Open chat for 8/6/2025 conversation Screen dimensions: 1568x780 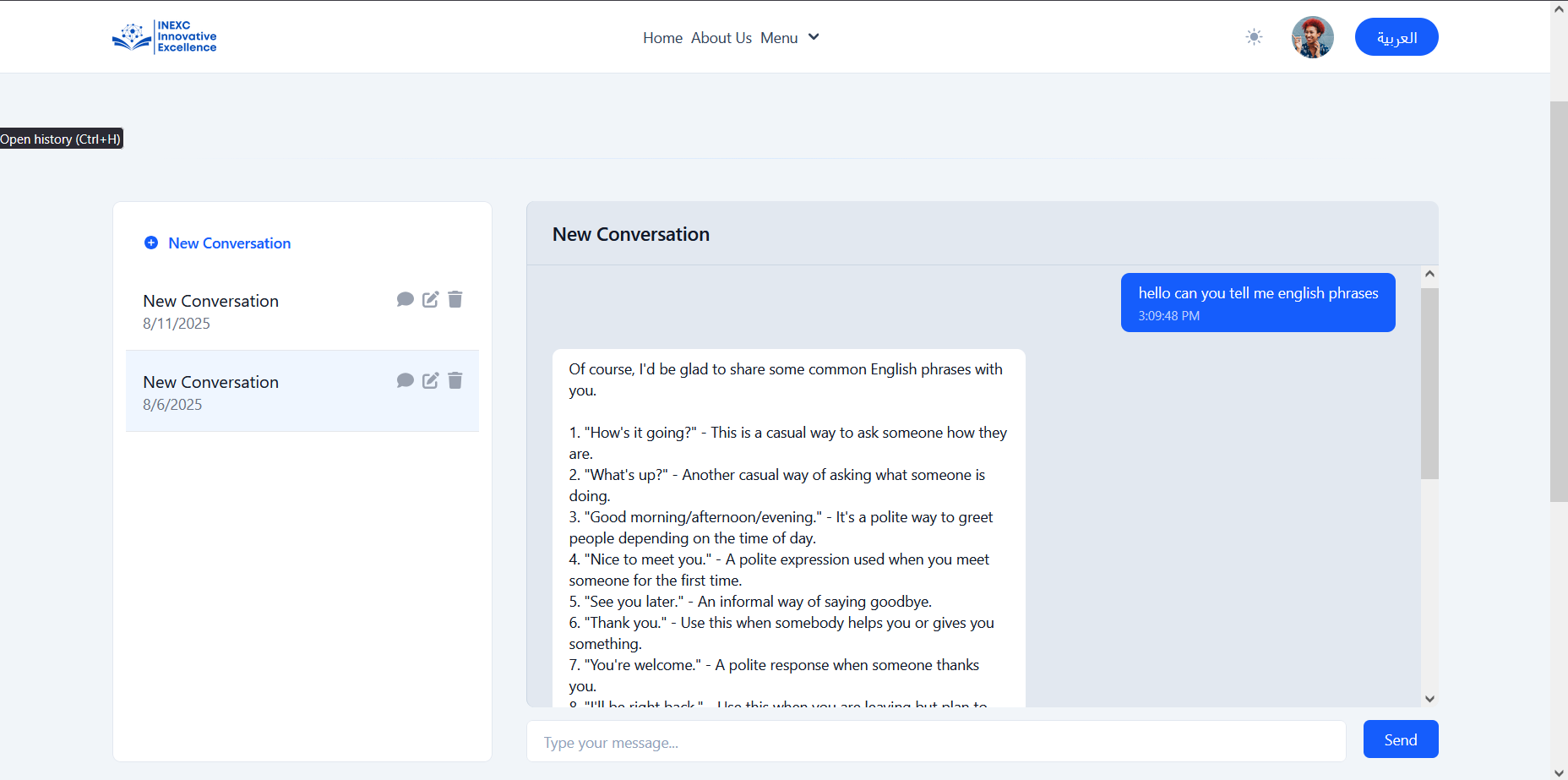pos(406,380)
